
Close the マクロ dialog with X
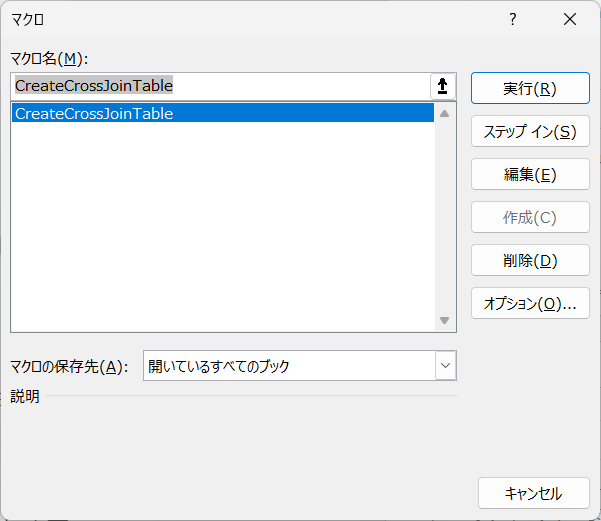(x=570, y=19)
